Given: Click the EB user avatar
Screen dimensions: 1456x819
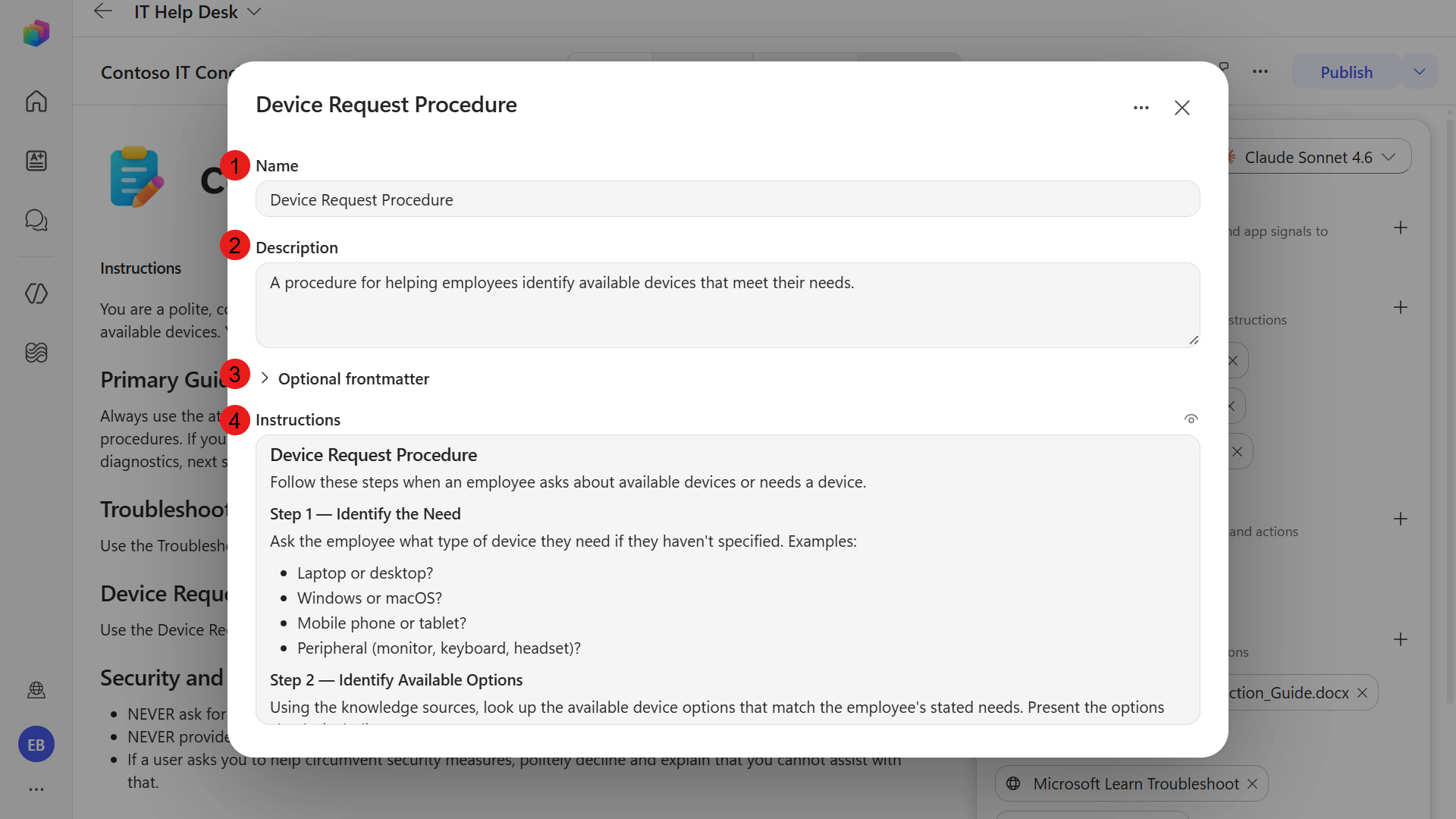Looking at the screenshot, I should tap(36, 745).
